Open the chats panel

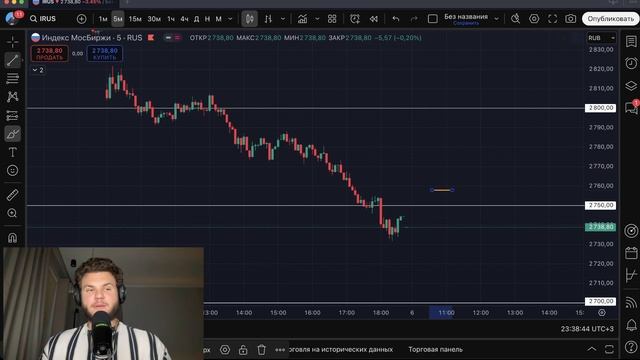[631, 108]
